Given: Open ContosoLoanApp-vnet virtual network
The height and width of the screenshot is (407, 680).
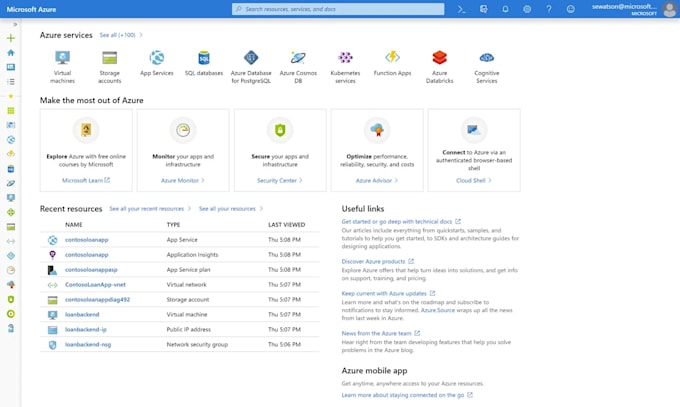Looking at the screenshot, I should (x=95, y=285).
